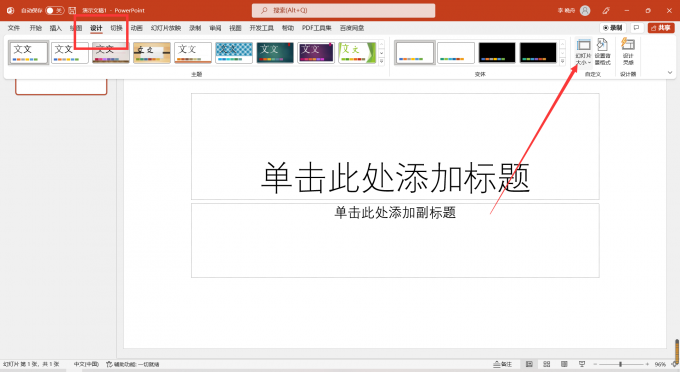
Task: Click the pen/ink icon in title bar
Action: (x=606, y=10)
